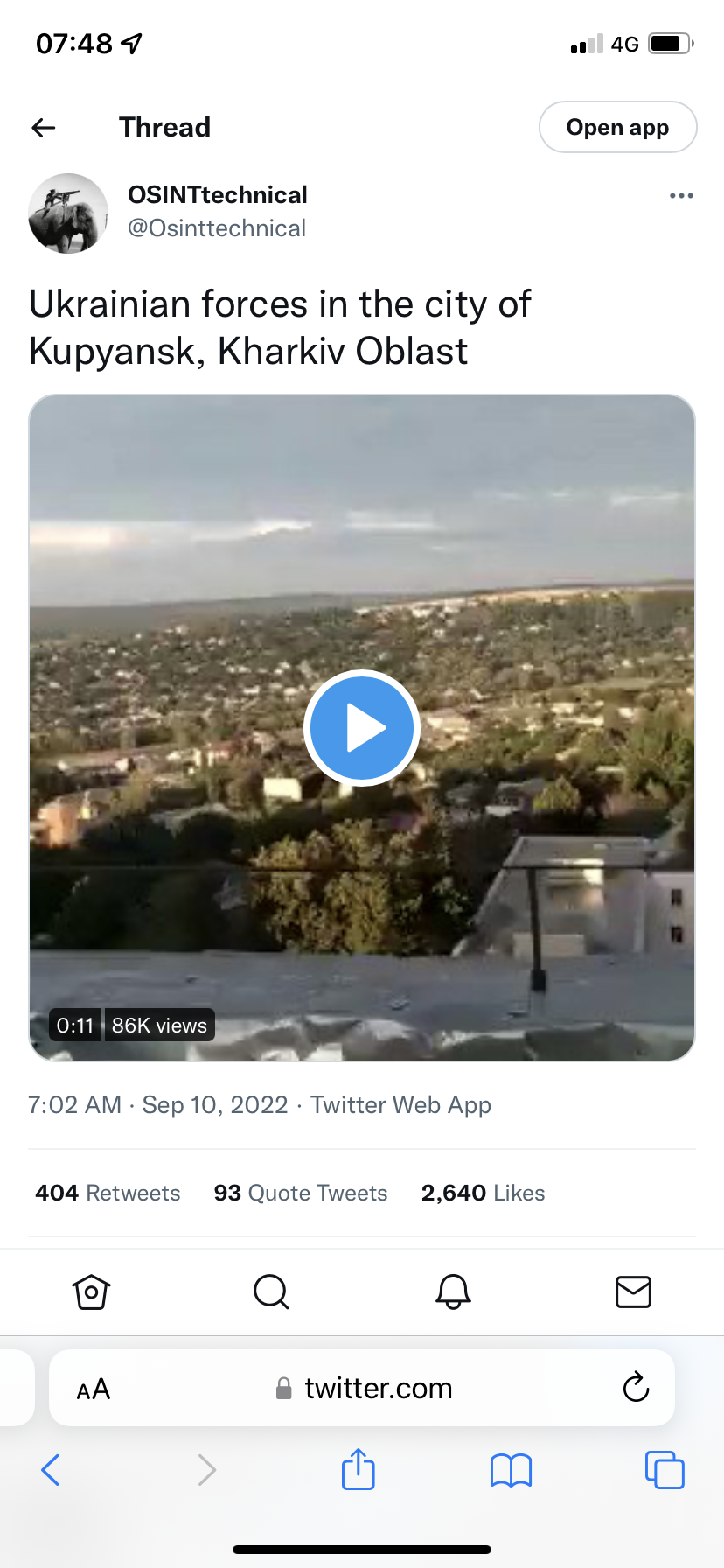Open Safari bookmarks book icon

(x=511, y=1470)
